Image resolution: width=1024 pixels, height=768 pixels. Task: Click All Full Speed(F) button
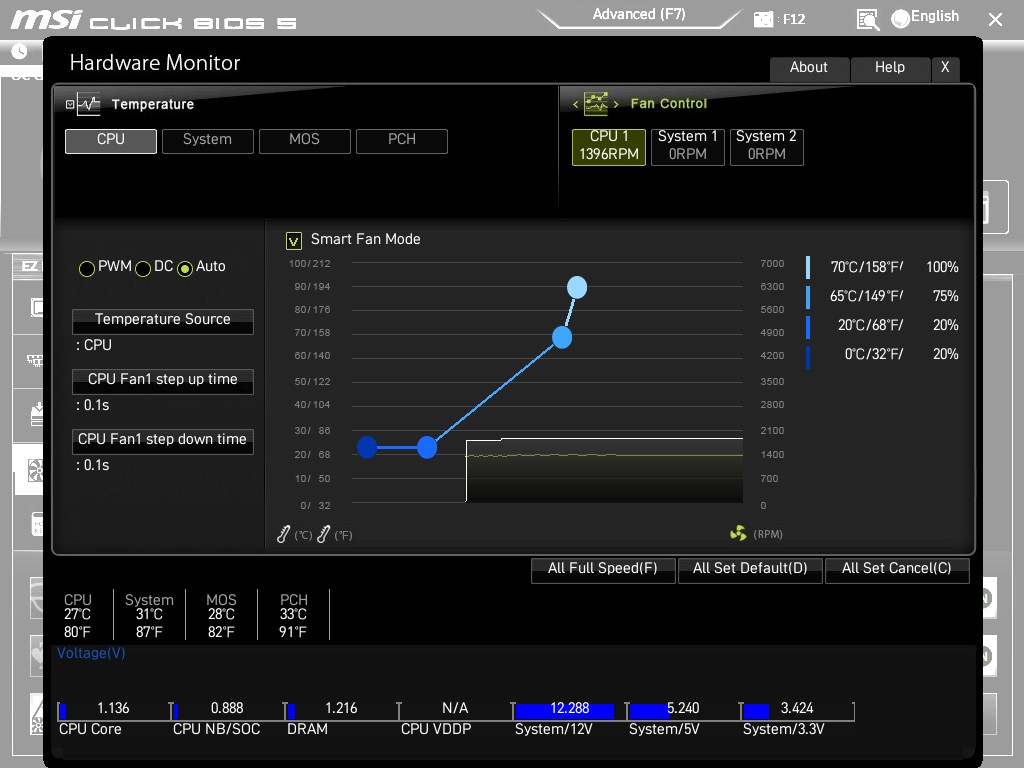(x=603, y=569)
